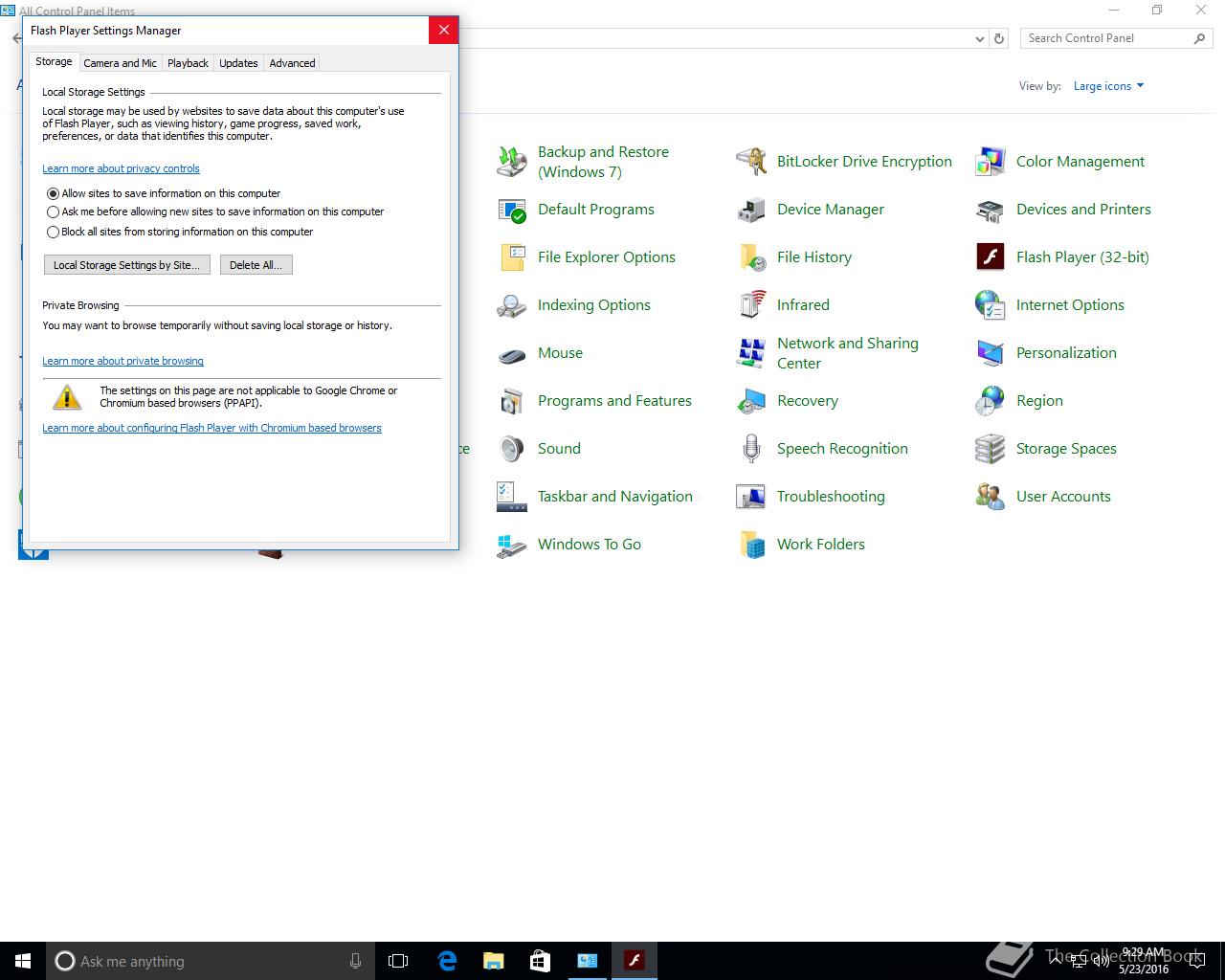Screen dimensions: 1225x980
Task: Open the Recovery icon
Action: pyautogui.click(x=751, y=401)
